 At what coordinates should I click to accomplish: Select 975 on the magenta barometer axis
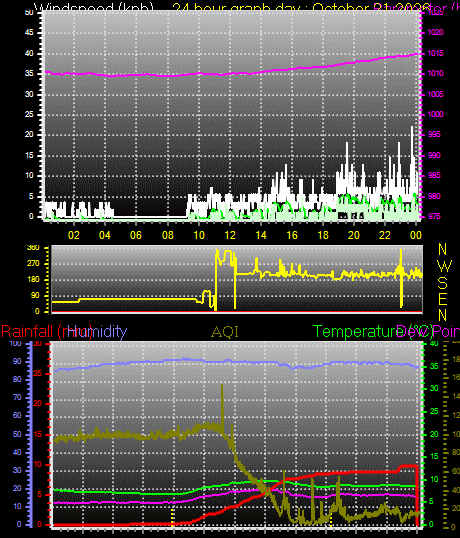click(434, 217)
